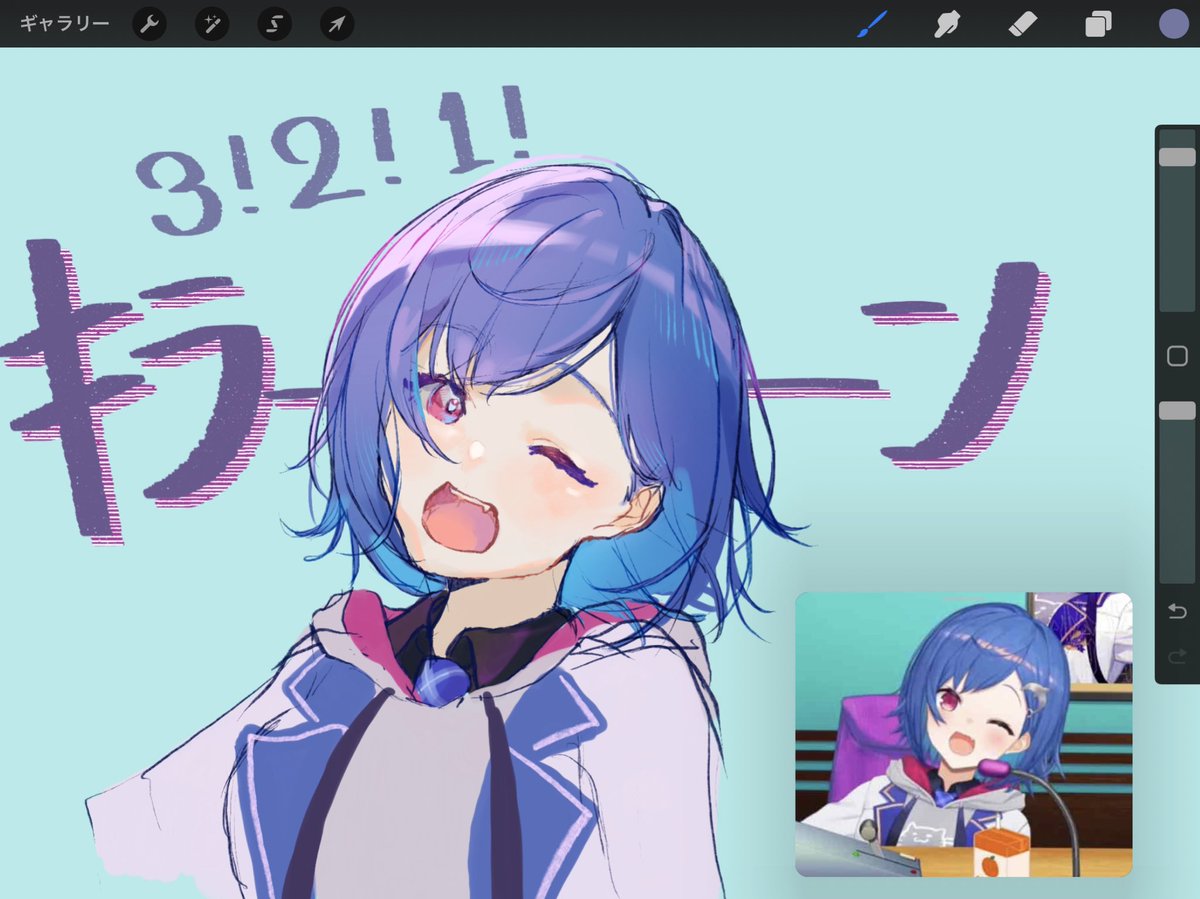This screenshot has height=899, width=1200.
Task: Click the brush opacity slider handle
Action: (1177, 411)
